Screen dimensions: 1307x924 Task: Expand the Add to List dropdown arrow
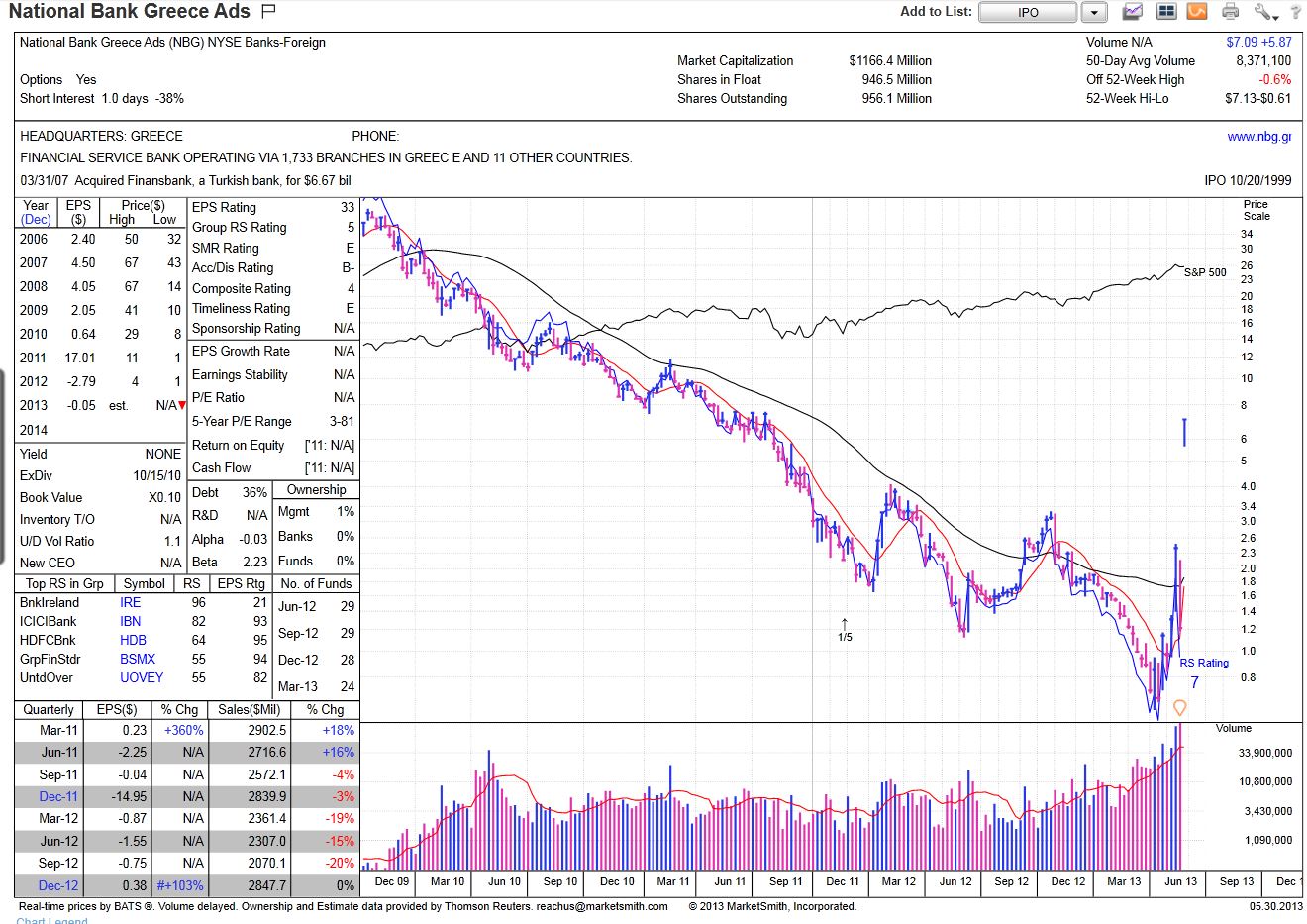(x=1093, y=12)
